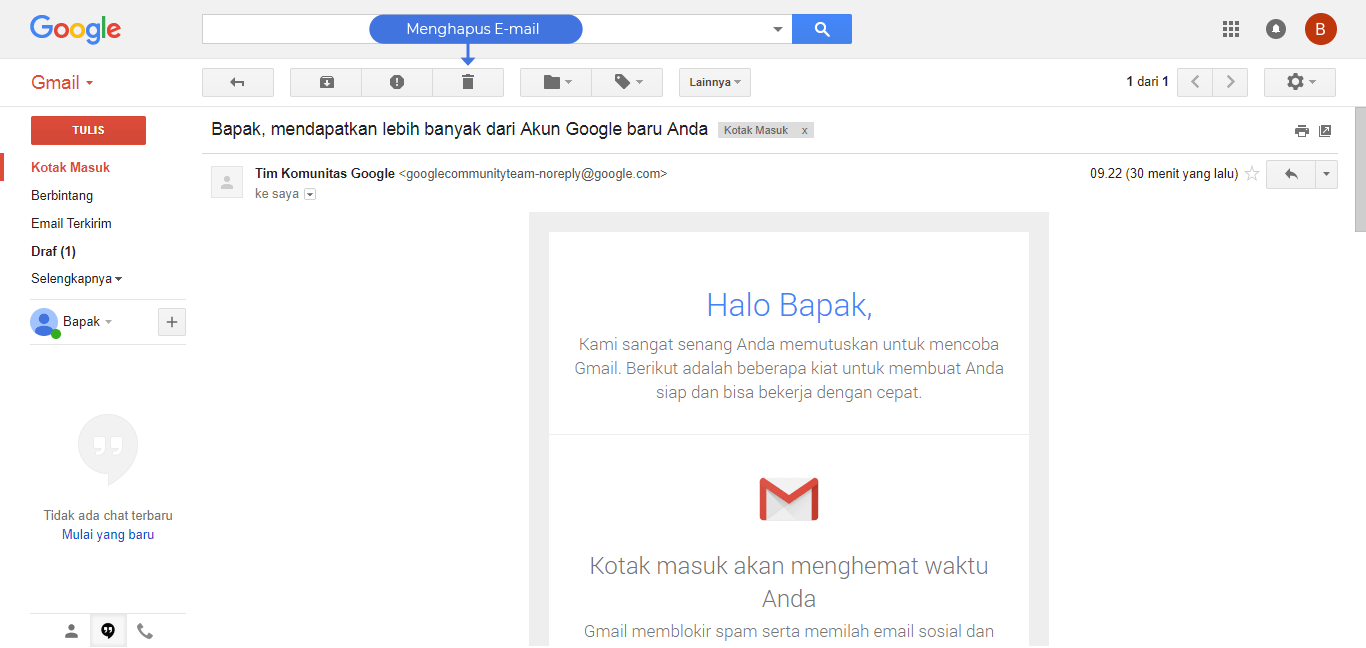The image size is (1366, 648).
Task: Open the settings gear dropdown
Action: [x=1300, y=82]
